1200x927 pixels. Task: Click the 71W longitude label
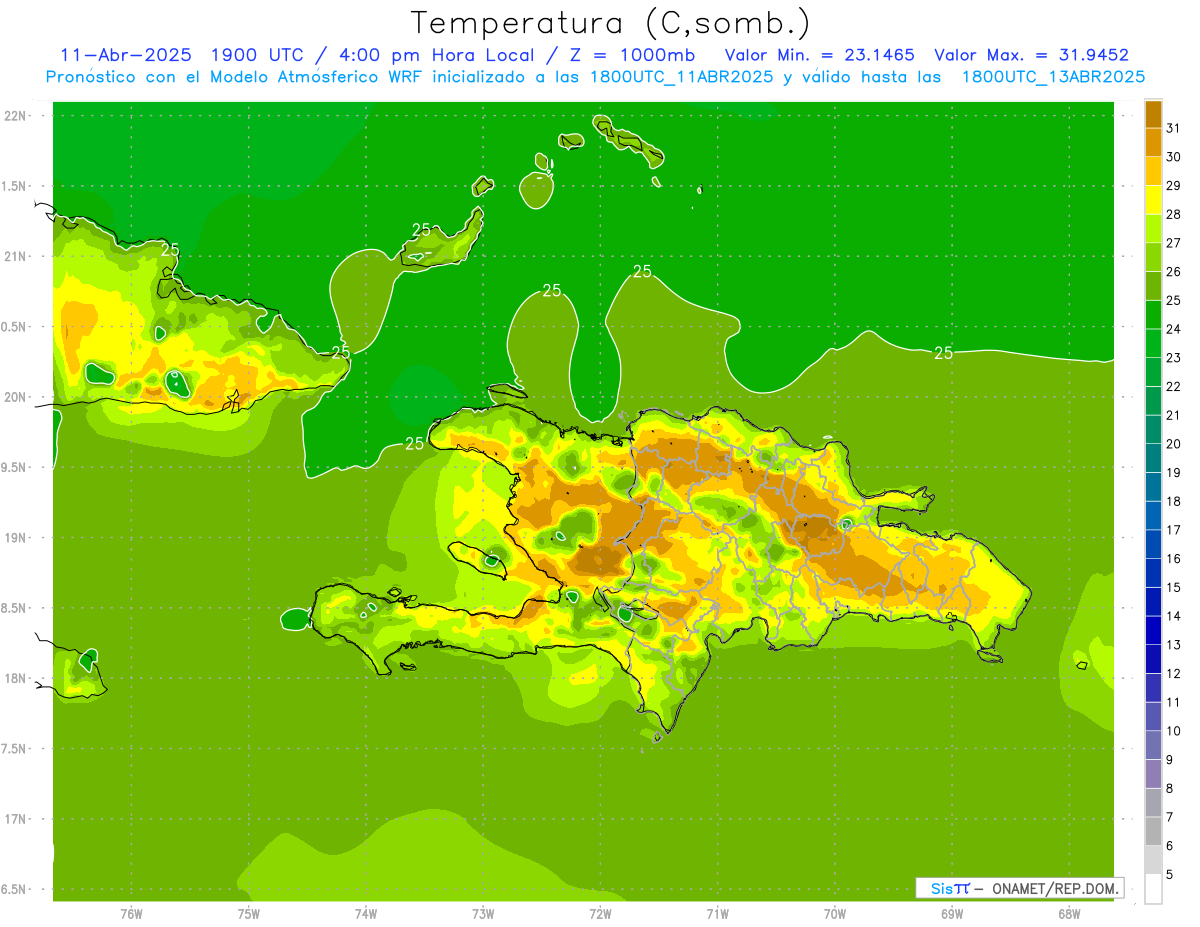click(x=717, y=913)
